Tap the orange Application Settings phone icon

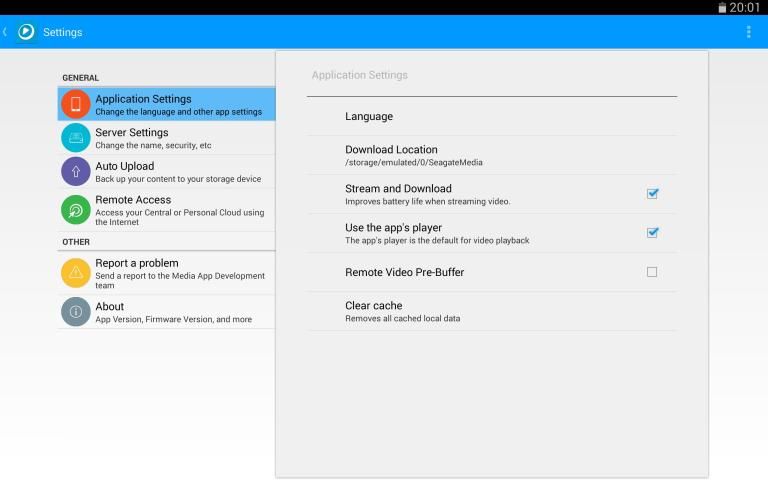(76, 104)
